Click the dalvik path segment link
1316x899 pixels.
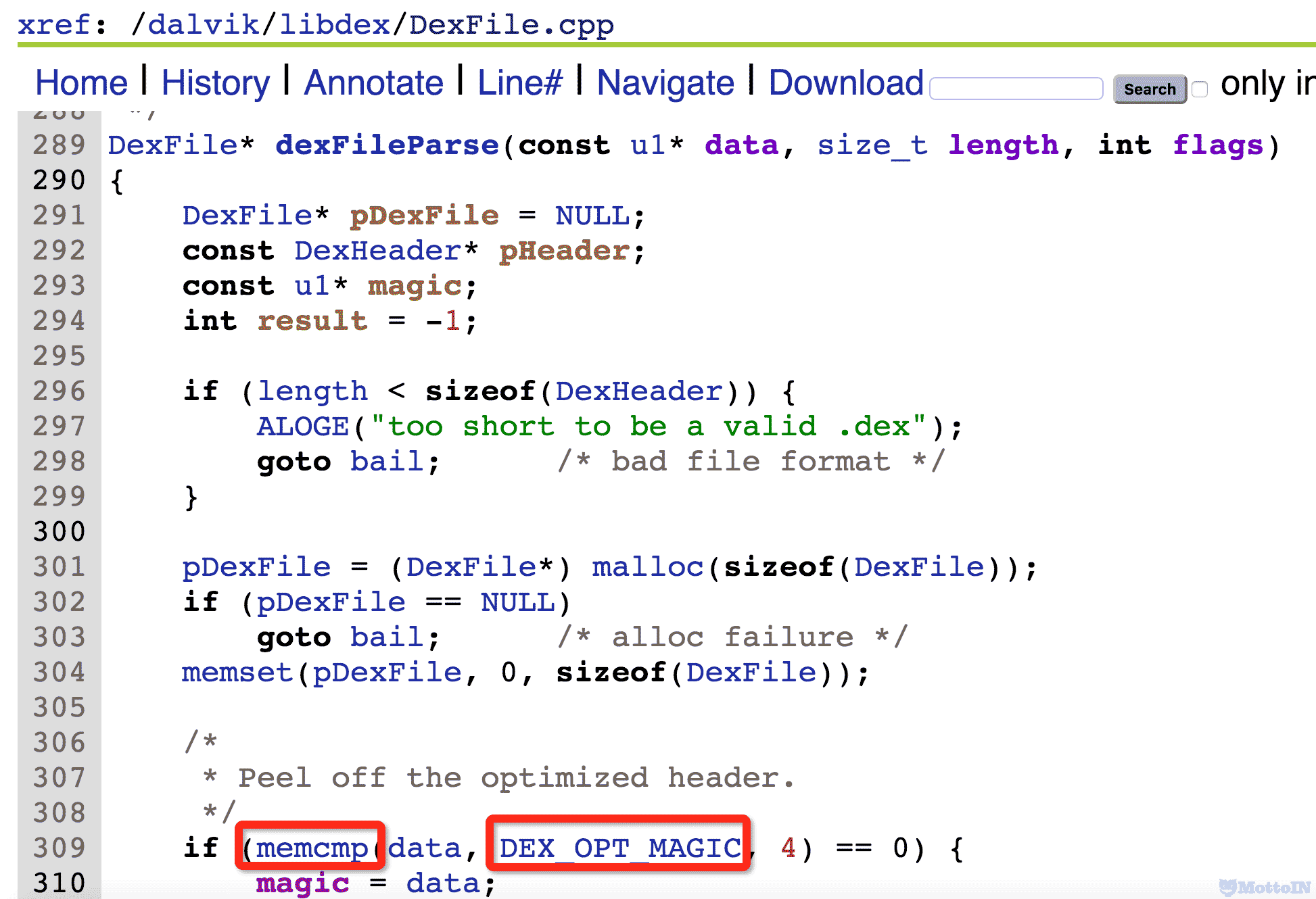pos(203,25)
